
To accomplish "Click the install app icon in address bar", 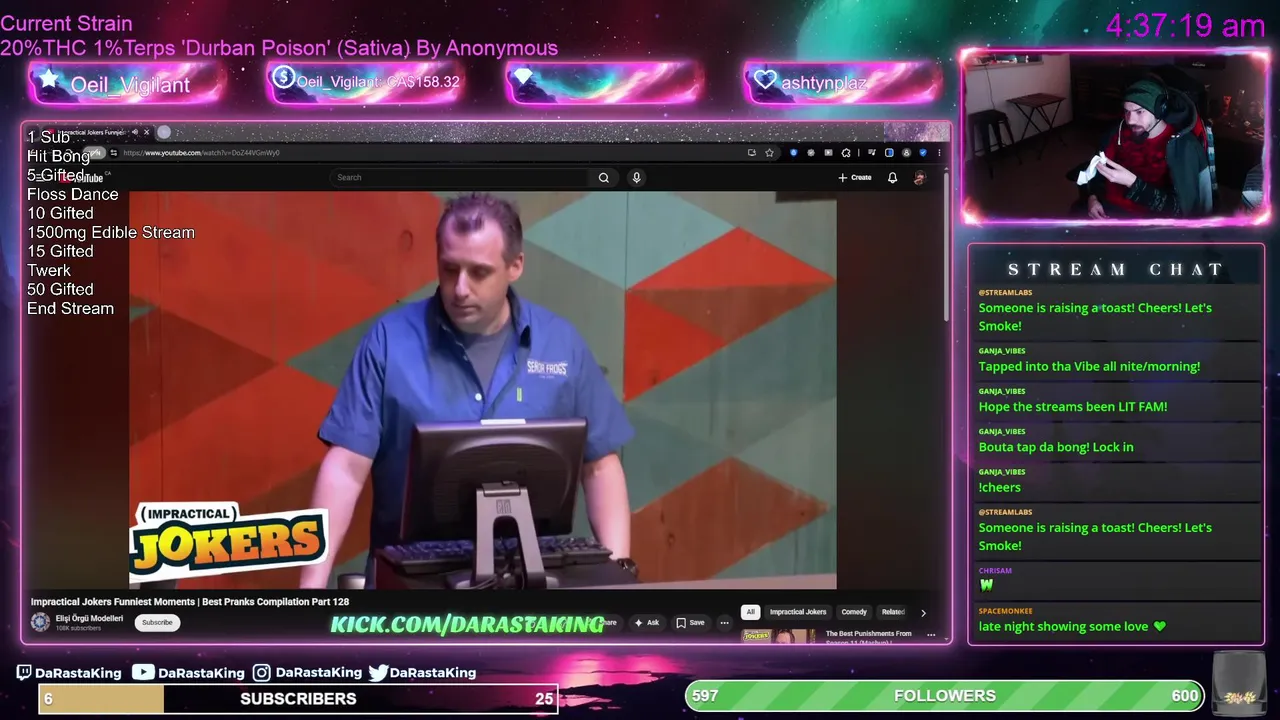I will (752, 153).
